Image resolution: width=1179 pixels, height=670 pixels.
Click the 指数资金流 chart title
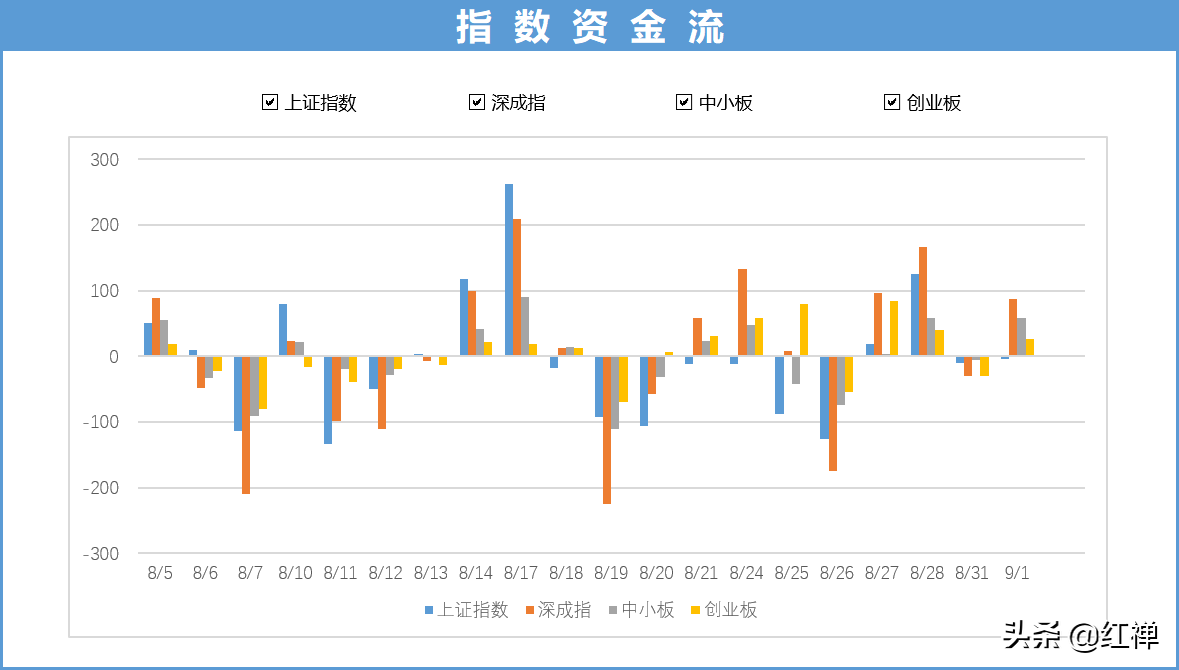(590, 26)
